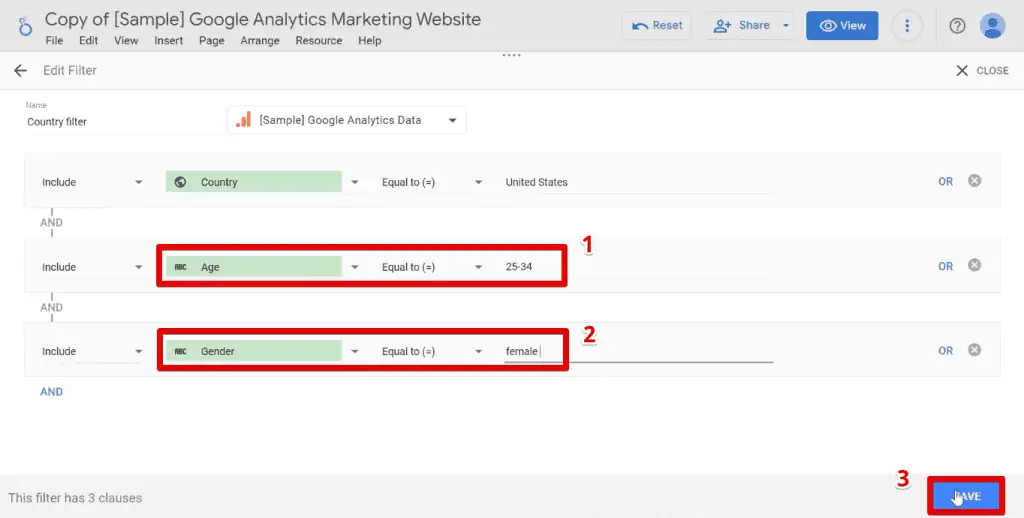
Task: Click OR in the Country clause row
Action: pos(945,182)
